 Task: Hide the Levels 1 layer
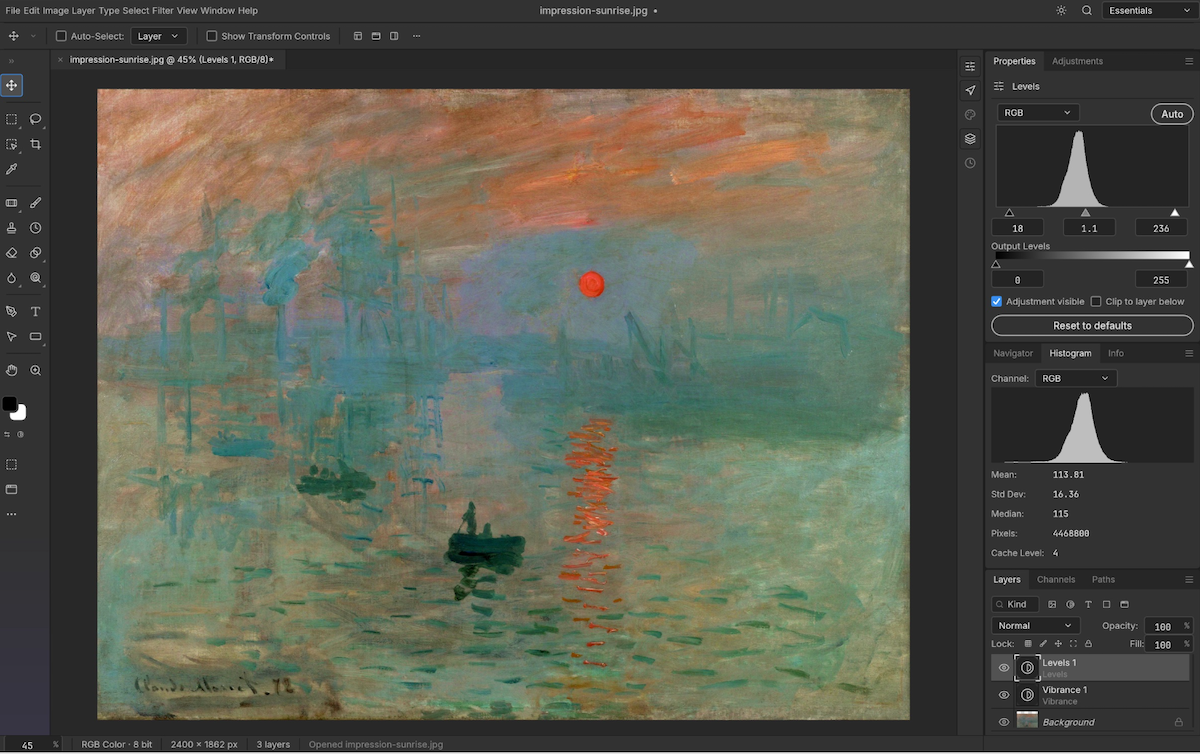1004,668
